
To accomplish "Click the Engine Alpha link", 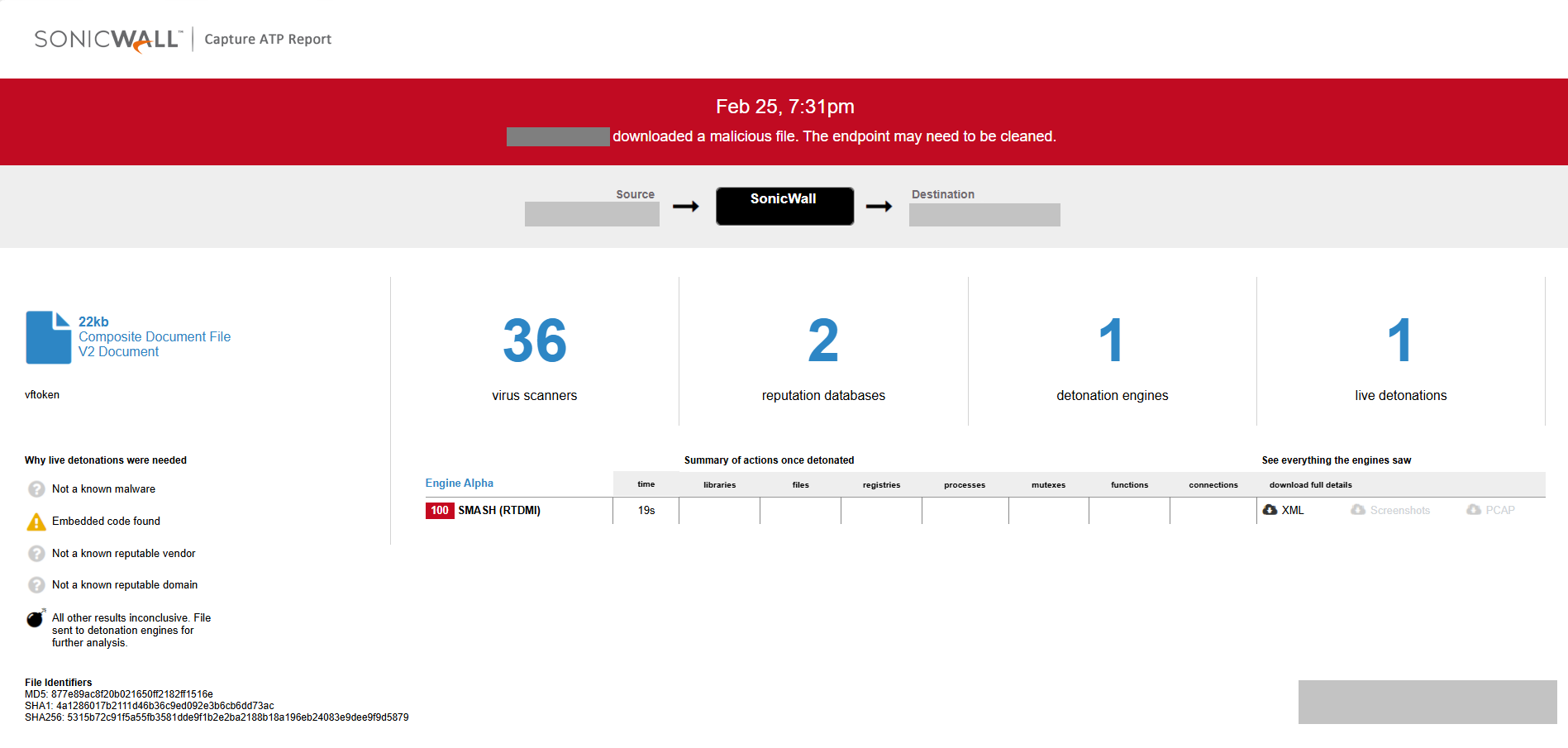I will (x=460, y=484).
